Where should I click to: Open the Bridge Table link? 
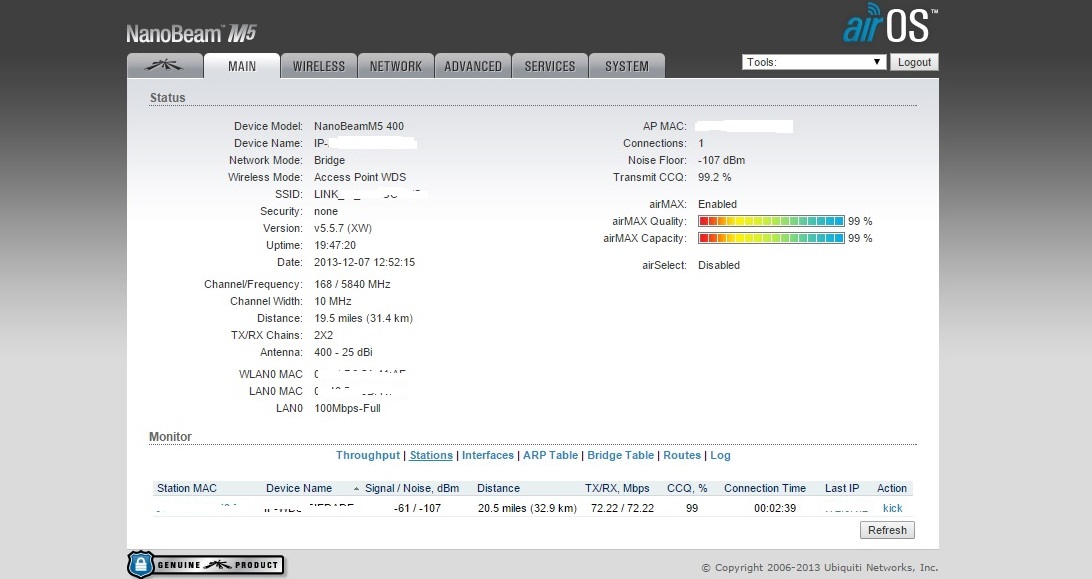(x=621, y=455)
